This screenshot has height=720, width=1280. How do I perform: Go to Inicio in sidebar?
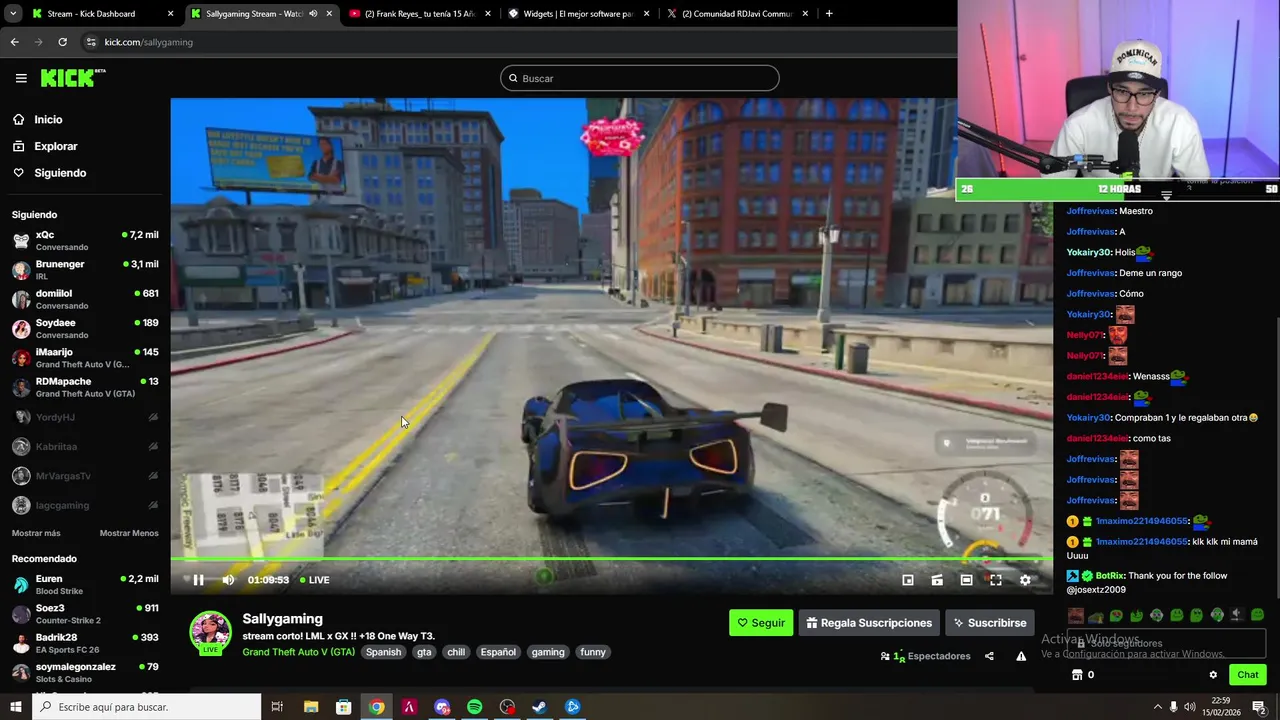[x=48, y=119]
